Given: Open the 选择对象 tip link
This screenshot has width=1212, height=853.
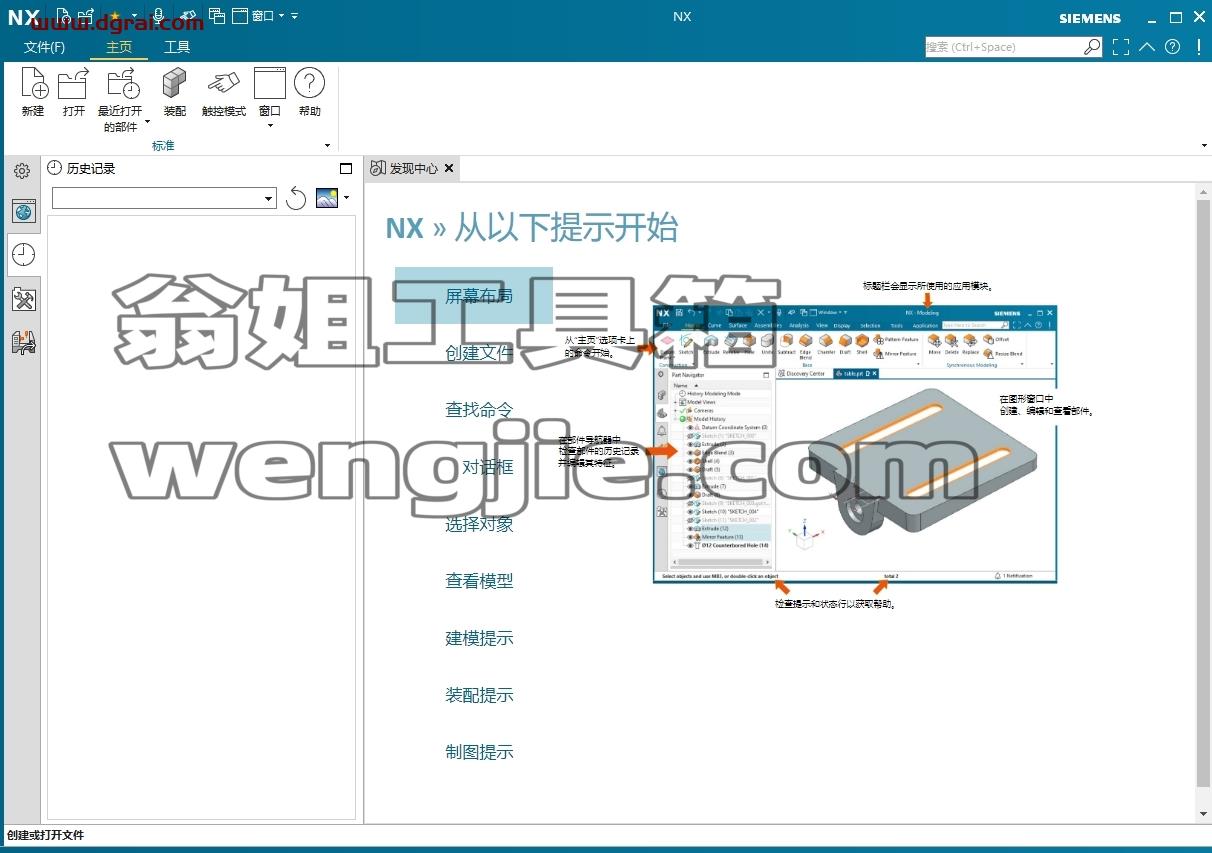Looking at the screenshot, I should point(479,524).
